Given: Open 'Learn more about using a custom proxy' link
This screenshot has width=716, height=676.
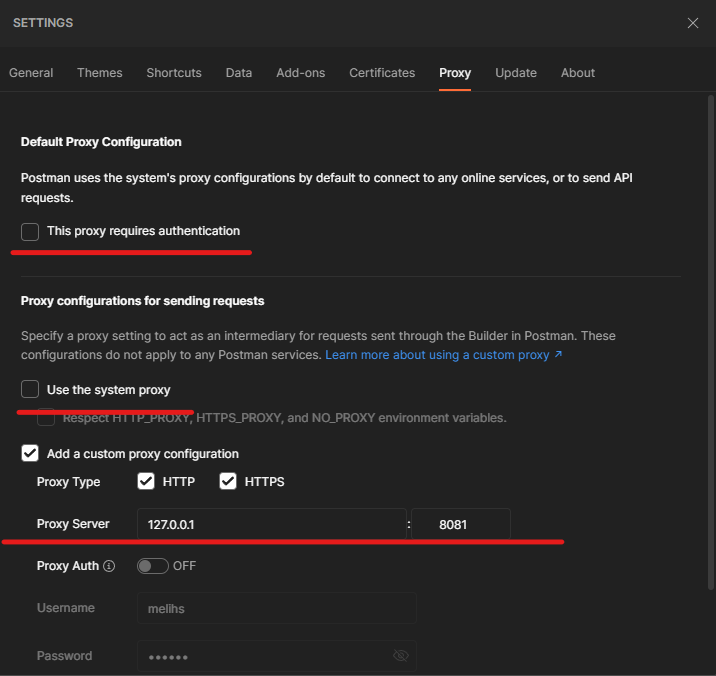Looking at the screenshot, I should coord(443,355).
